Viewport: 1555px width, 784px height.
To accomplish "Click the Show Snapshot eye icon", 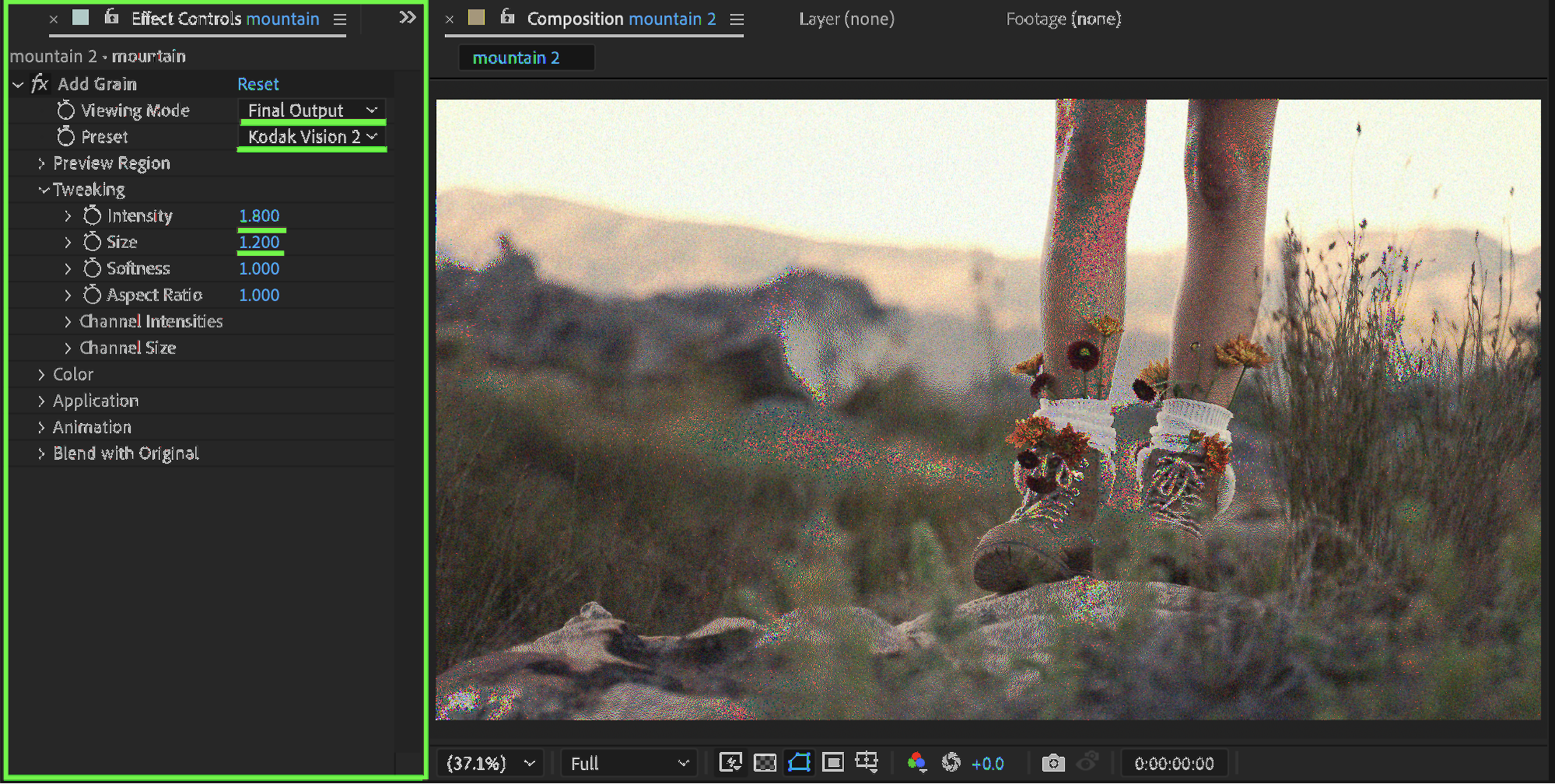I will 1087,762.
